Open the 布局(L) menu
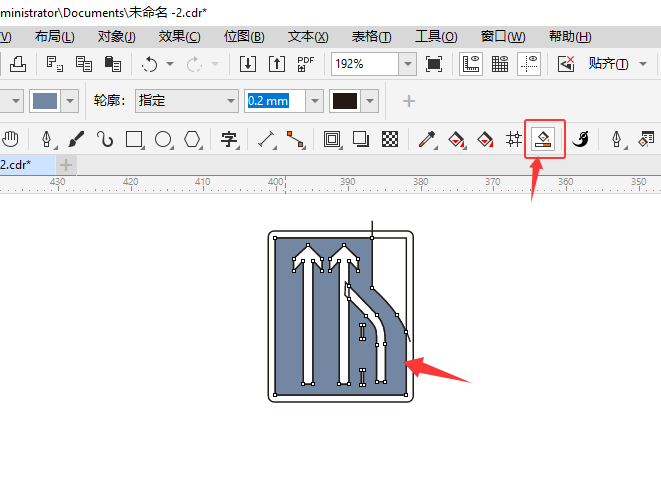The image size is (661, 483). pos(54,37)
